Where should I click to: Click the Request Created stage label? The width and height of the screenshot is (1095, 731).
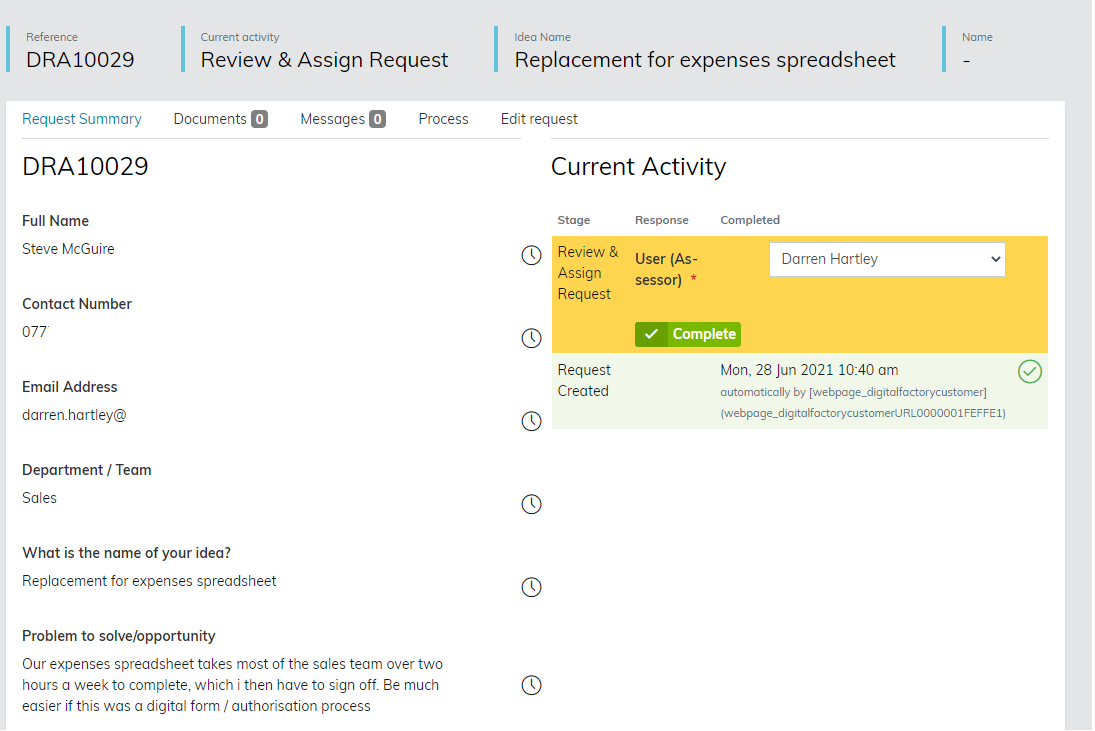click(x=584, y=381)
